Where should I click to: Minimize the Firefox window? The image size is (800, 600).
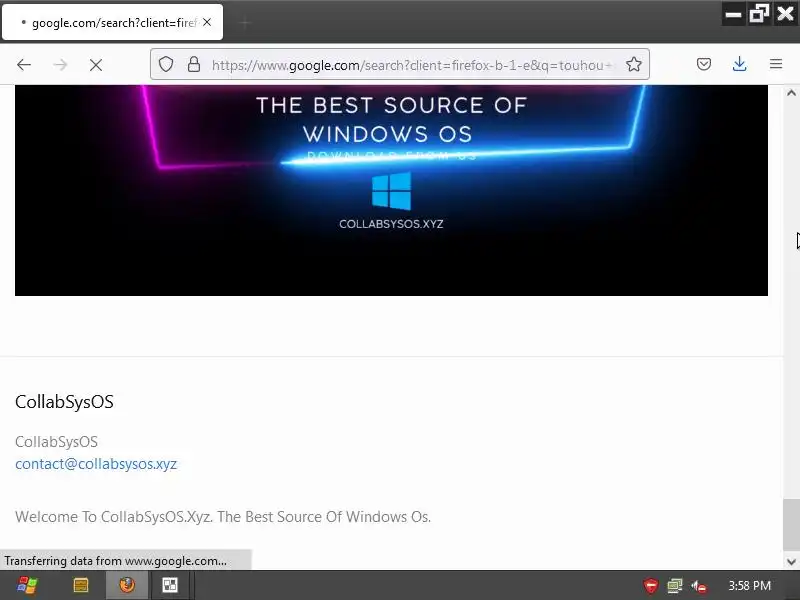click(x=733, y=14)
